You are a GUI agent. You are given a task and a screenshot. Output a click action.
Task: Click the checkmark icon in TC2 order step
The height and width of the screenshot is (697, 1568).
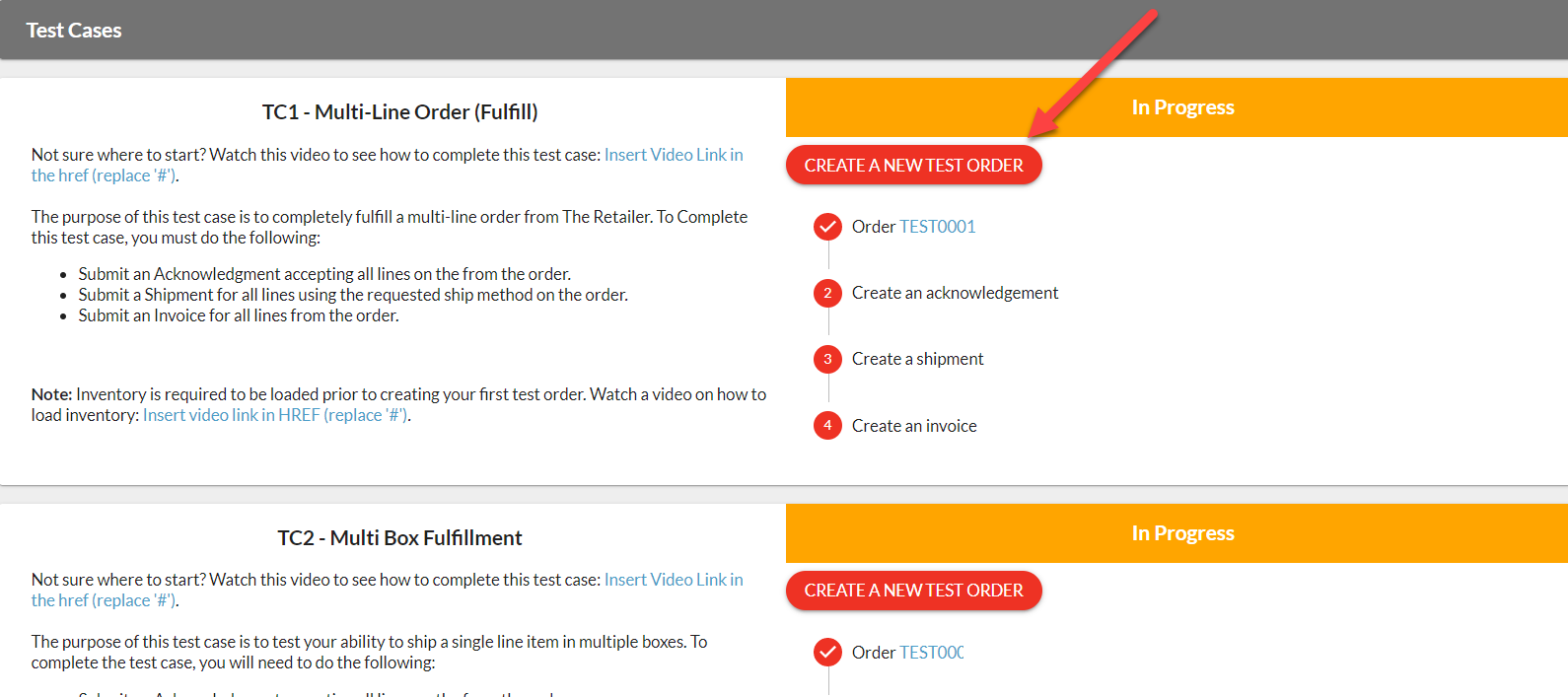point(827,653)
